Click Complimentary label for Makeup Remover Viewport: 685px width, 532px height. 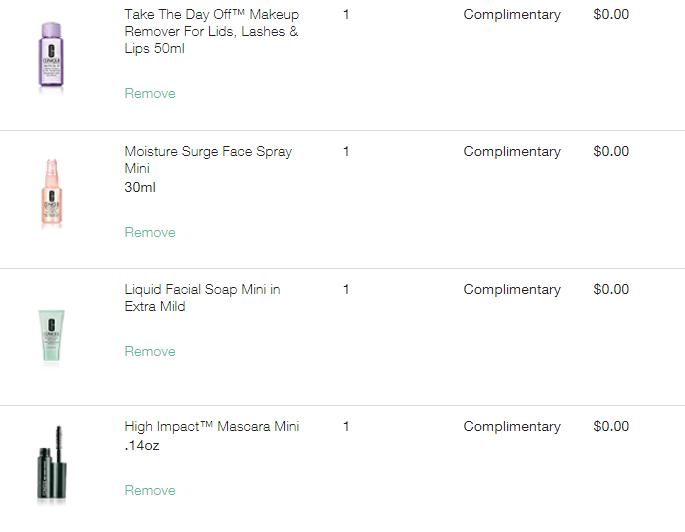tap(512, 15)
